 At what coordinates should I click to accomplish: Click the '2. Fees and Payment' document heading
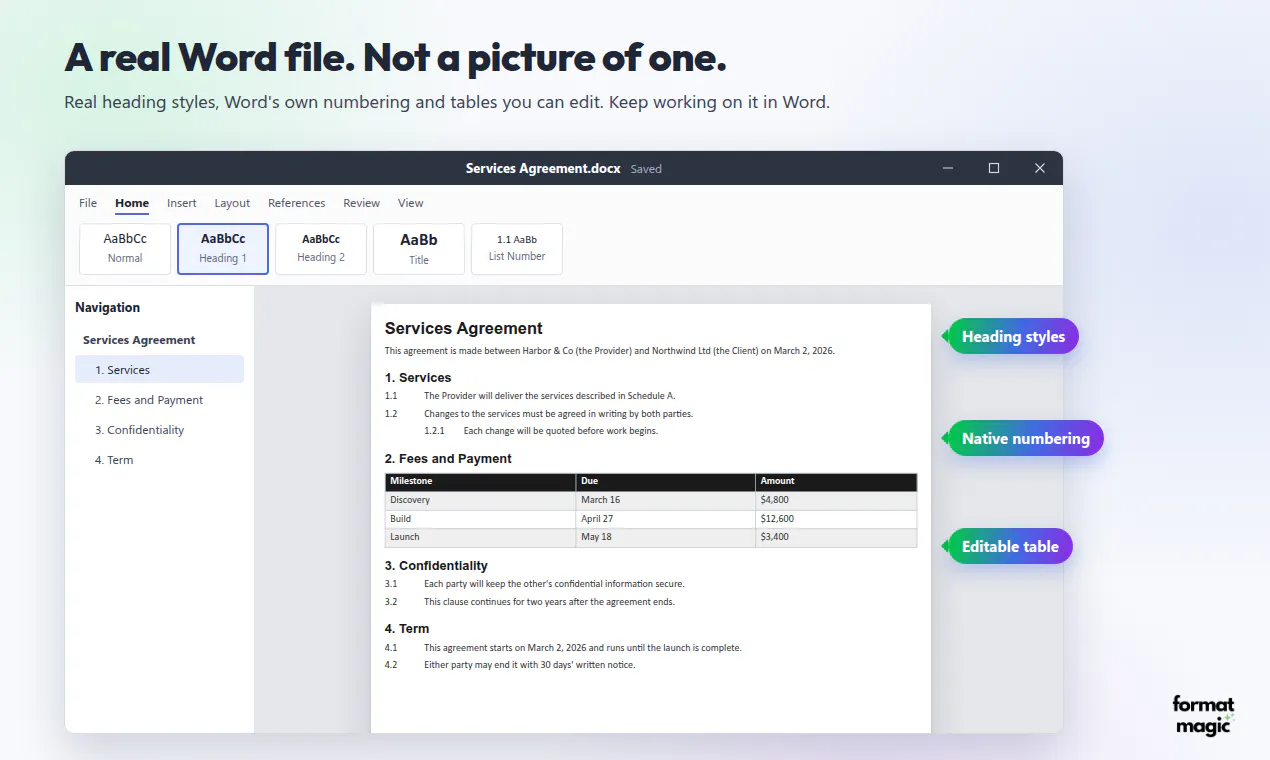pyautogui.click(x=448, y=459)
